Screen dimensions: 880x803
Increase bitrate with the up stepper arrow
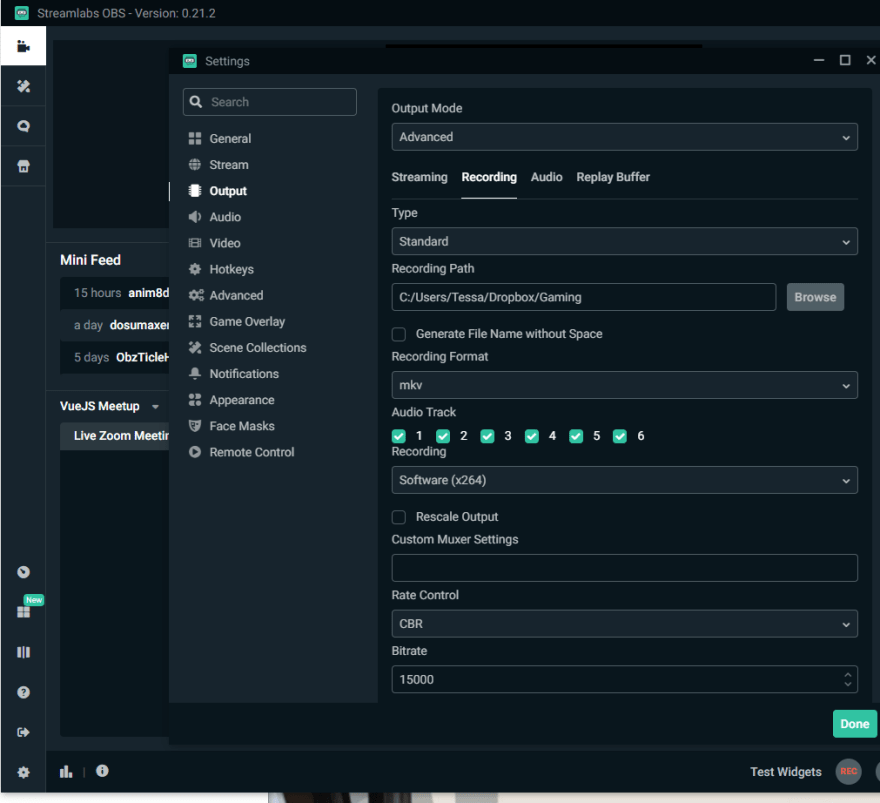847,674
